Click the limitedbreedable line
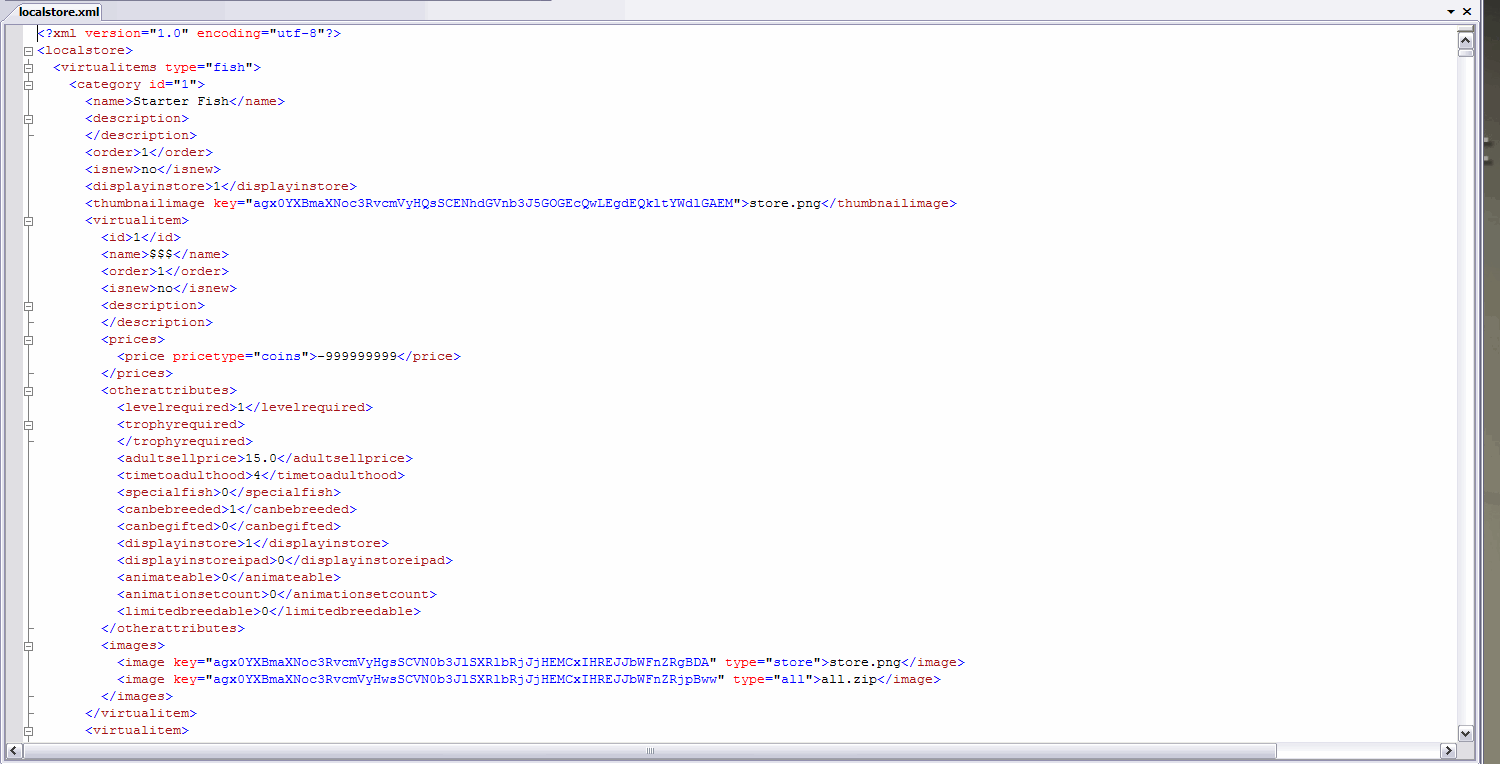 (x=269, y=611)
